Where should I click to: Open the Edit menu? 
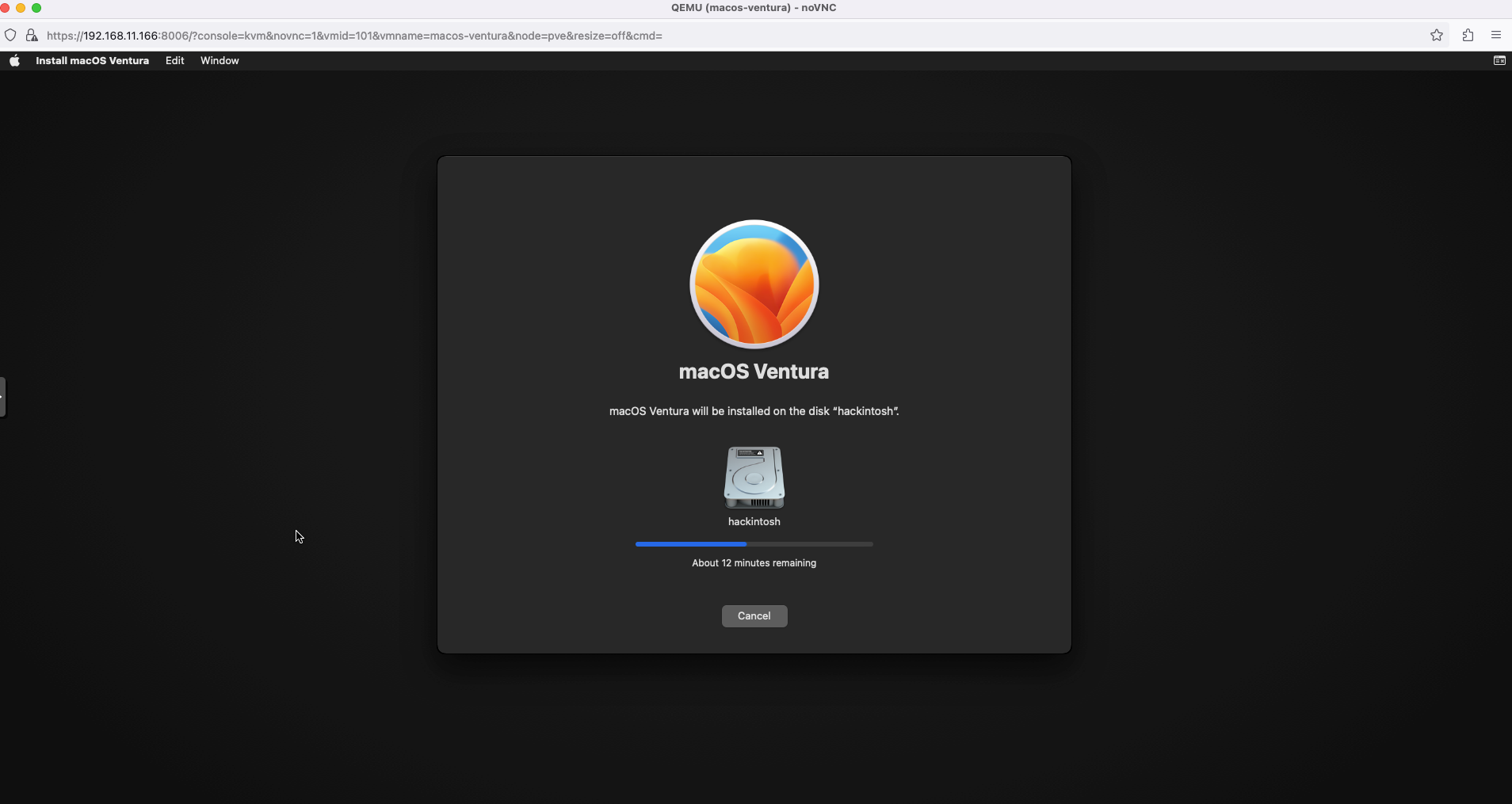tap(174, 61)
